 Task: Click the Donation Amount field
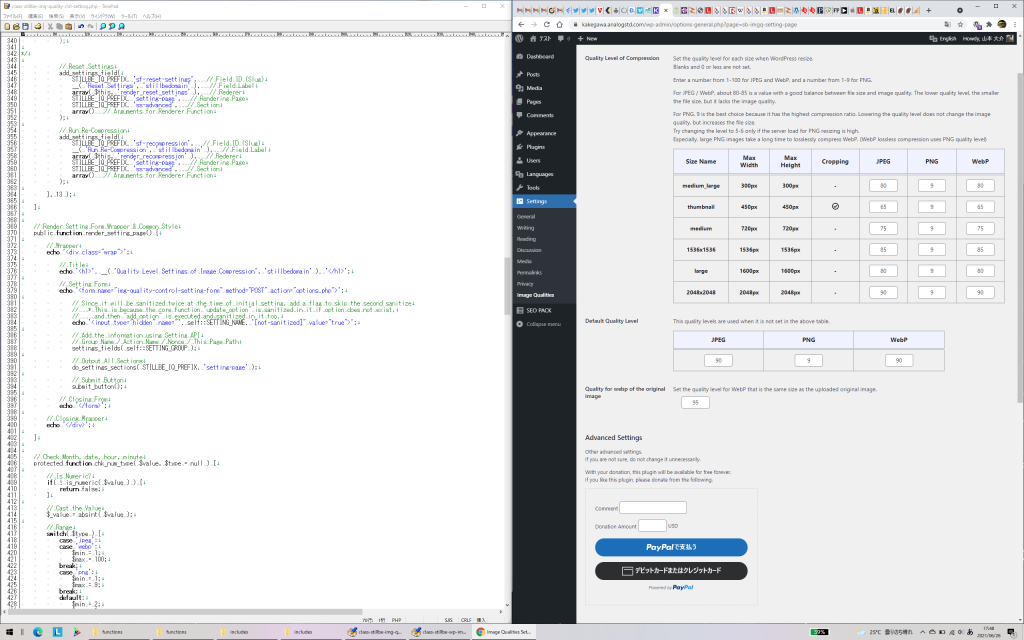pos(652,526)
